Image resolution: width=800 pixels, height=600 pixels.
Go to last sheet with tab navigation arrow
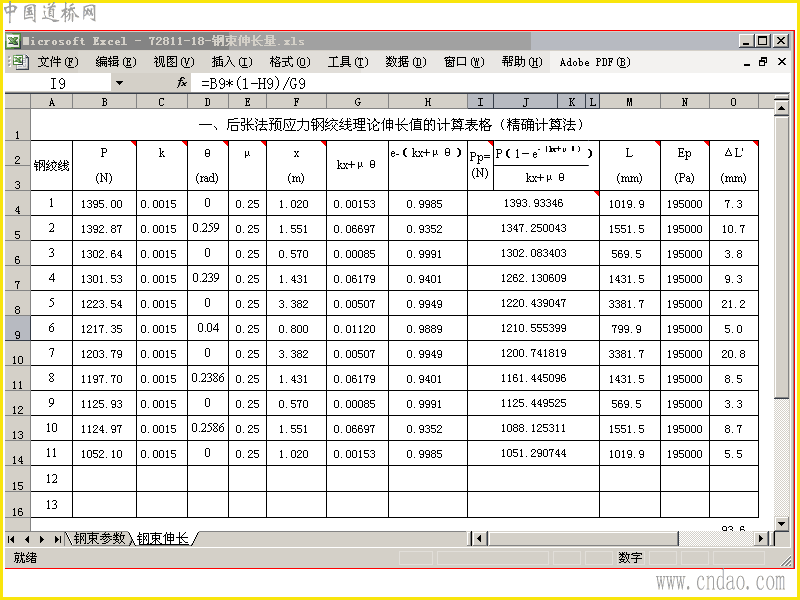58,539
